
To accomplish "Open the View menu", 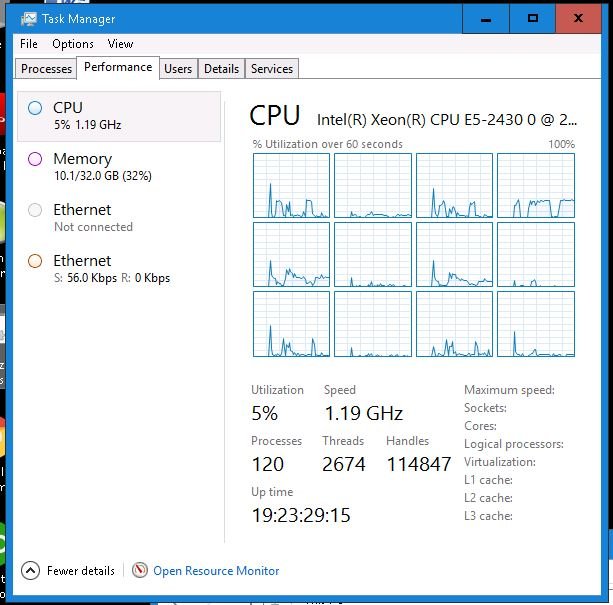I will (120, 44).
